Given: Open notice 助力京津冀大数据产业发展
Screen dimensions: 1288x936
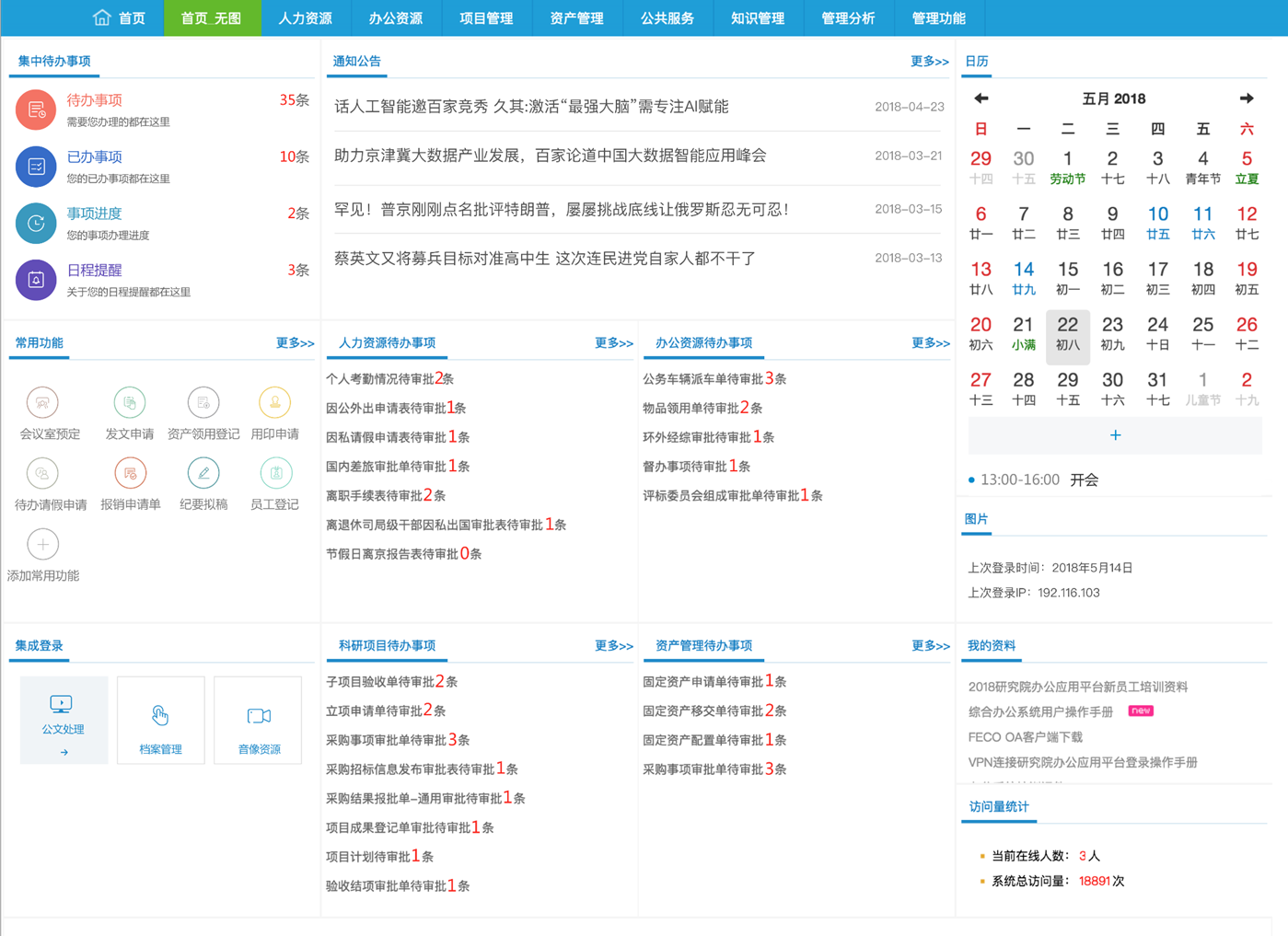Looking at the screenshot, I should 551,156.
